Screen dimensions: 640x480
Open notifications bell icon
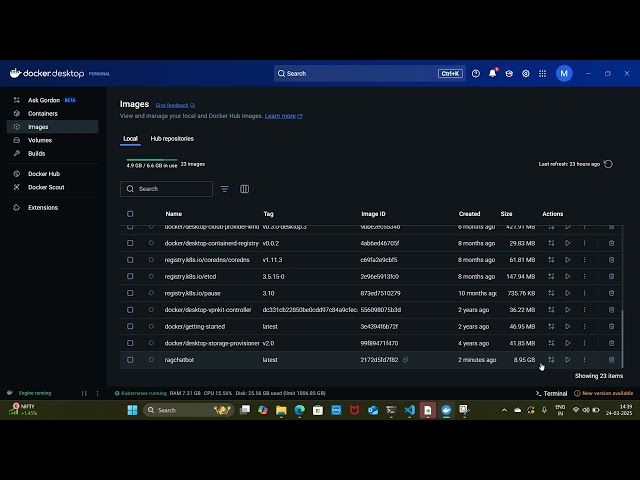(493, 73)
